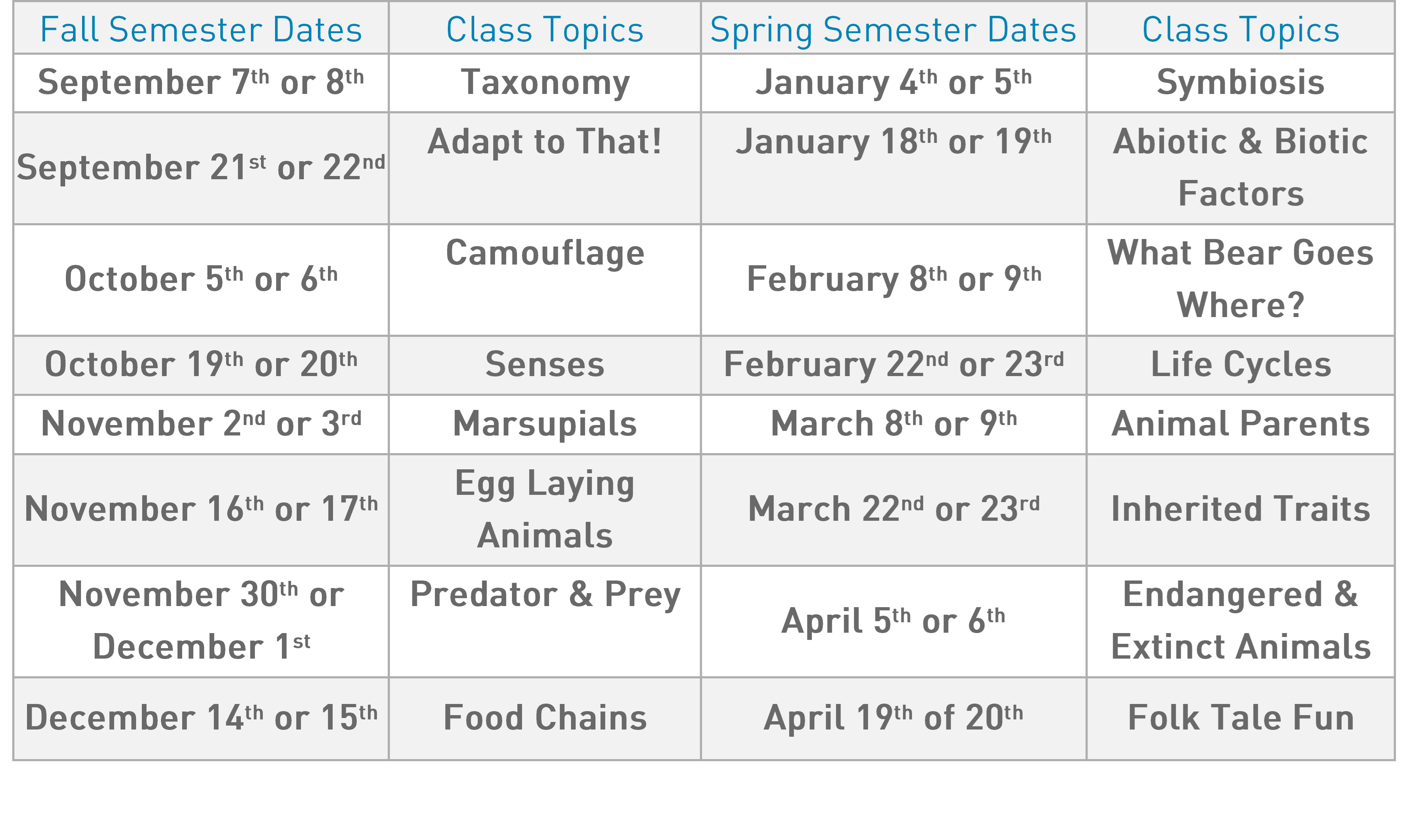Image resolution: width=1404 pixels, height=840 pixels.
Task: Select the Life Cycles cell
Action: pyautogui.click(x=1241, y=365)
